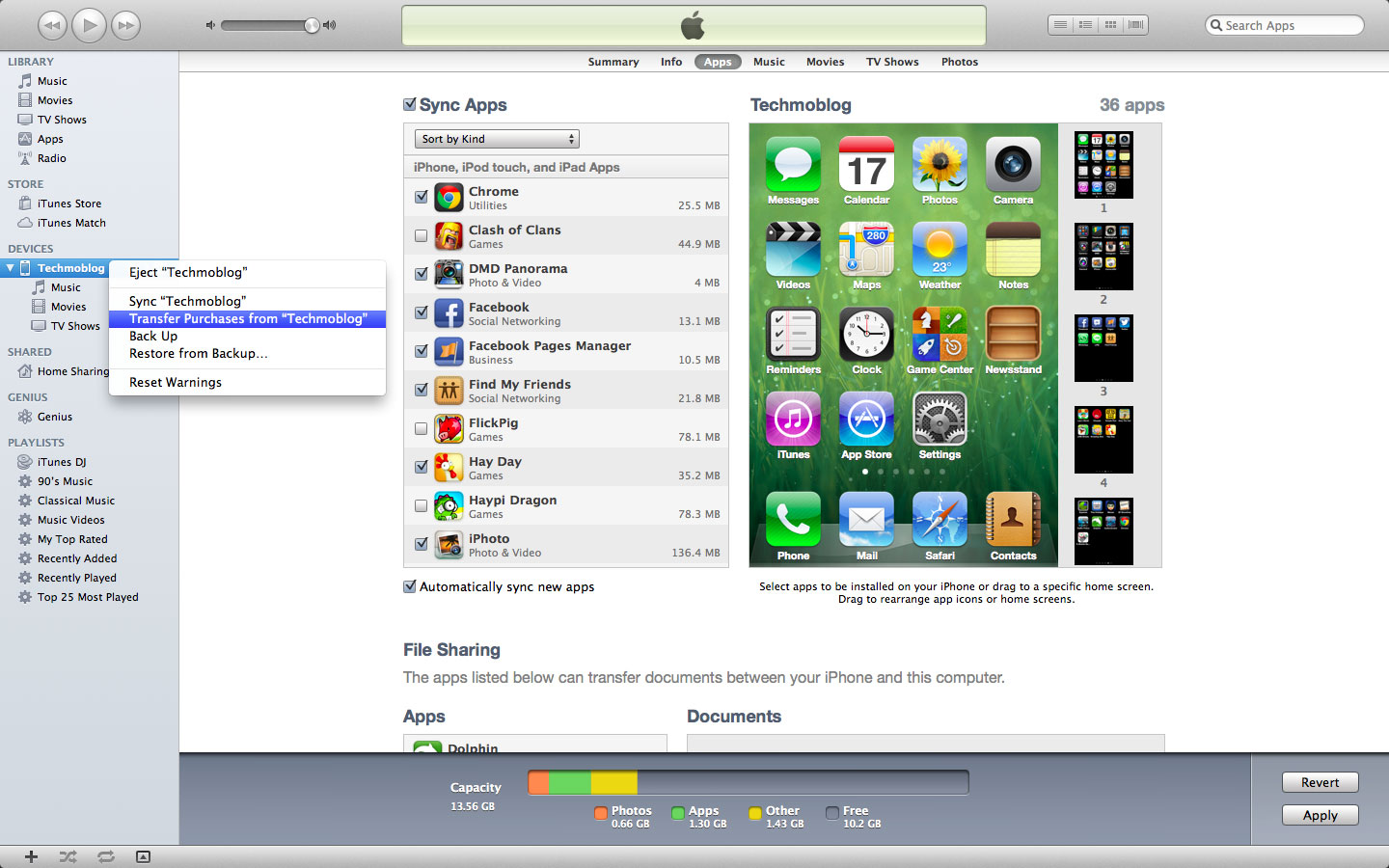
Task: Click the shuffle icon in bottom bar
Action: point(68,856)
